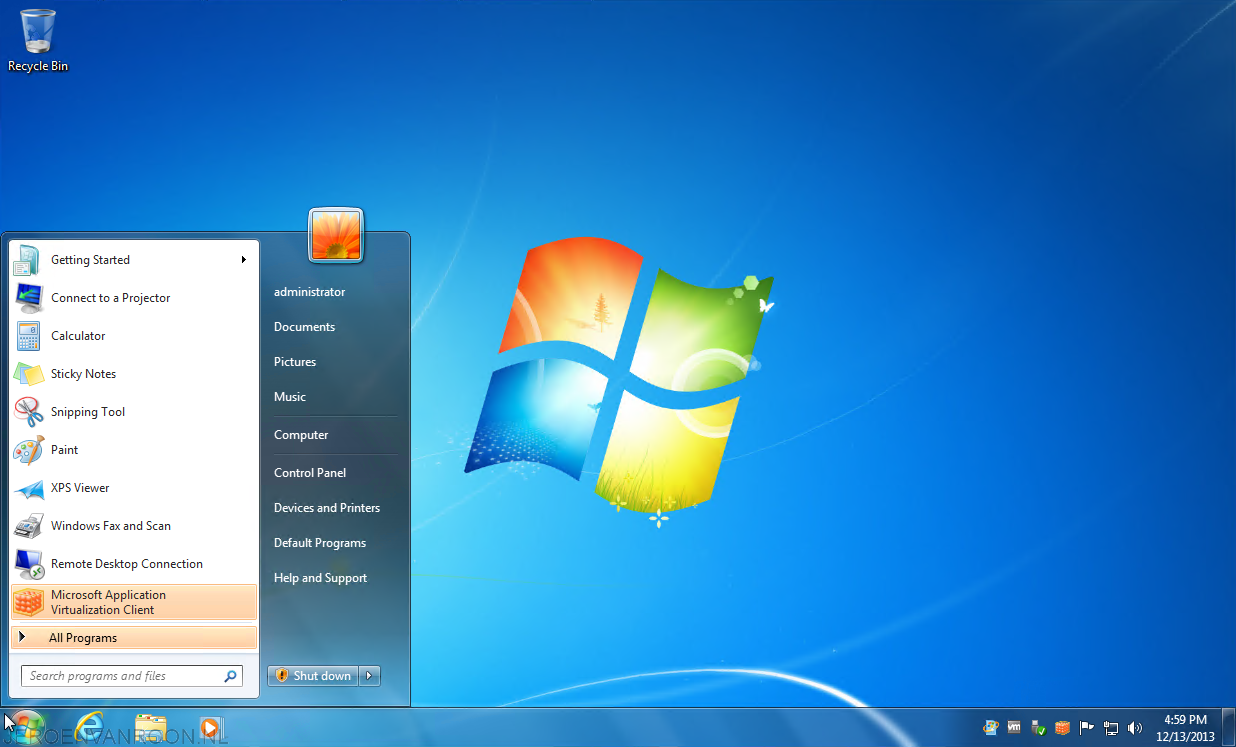Click the Start orb button
1236x747 pixels.
coord(25,728)
